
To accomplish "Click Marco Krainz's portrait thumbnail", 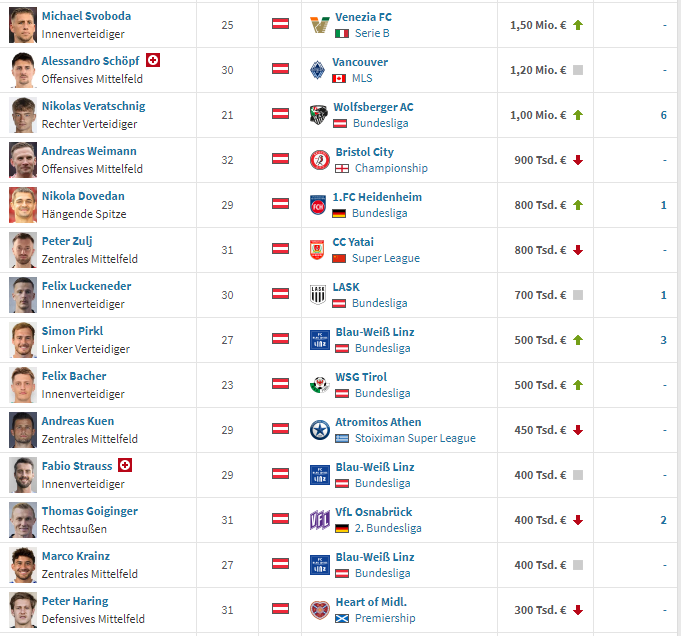I will tap(23, 565).
